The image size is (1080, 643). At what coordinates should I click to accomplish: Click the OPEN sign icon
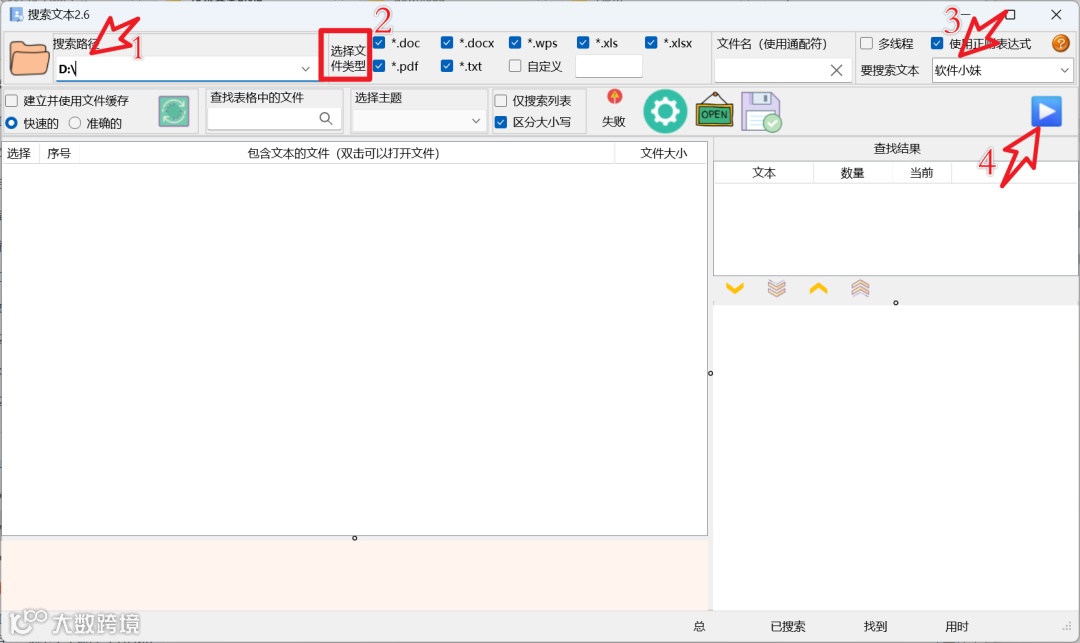pyautogui.click(x=714, y=111)
